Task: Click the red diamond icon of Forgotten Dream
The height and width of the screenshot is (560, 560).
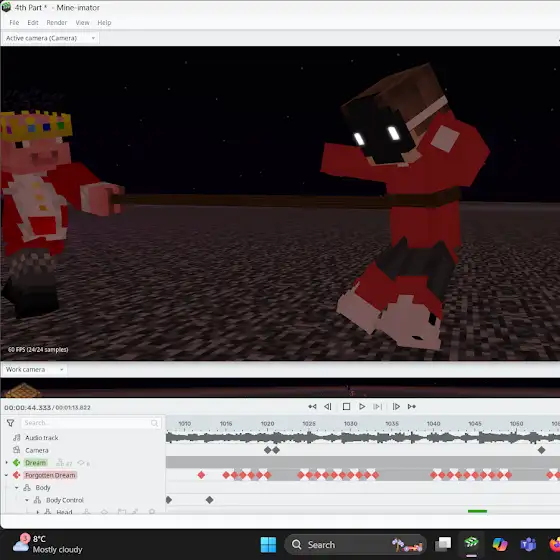Action: pos(16,475)
